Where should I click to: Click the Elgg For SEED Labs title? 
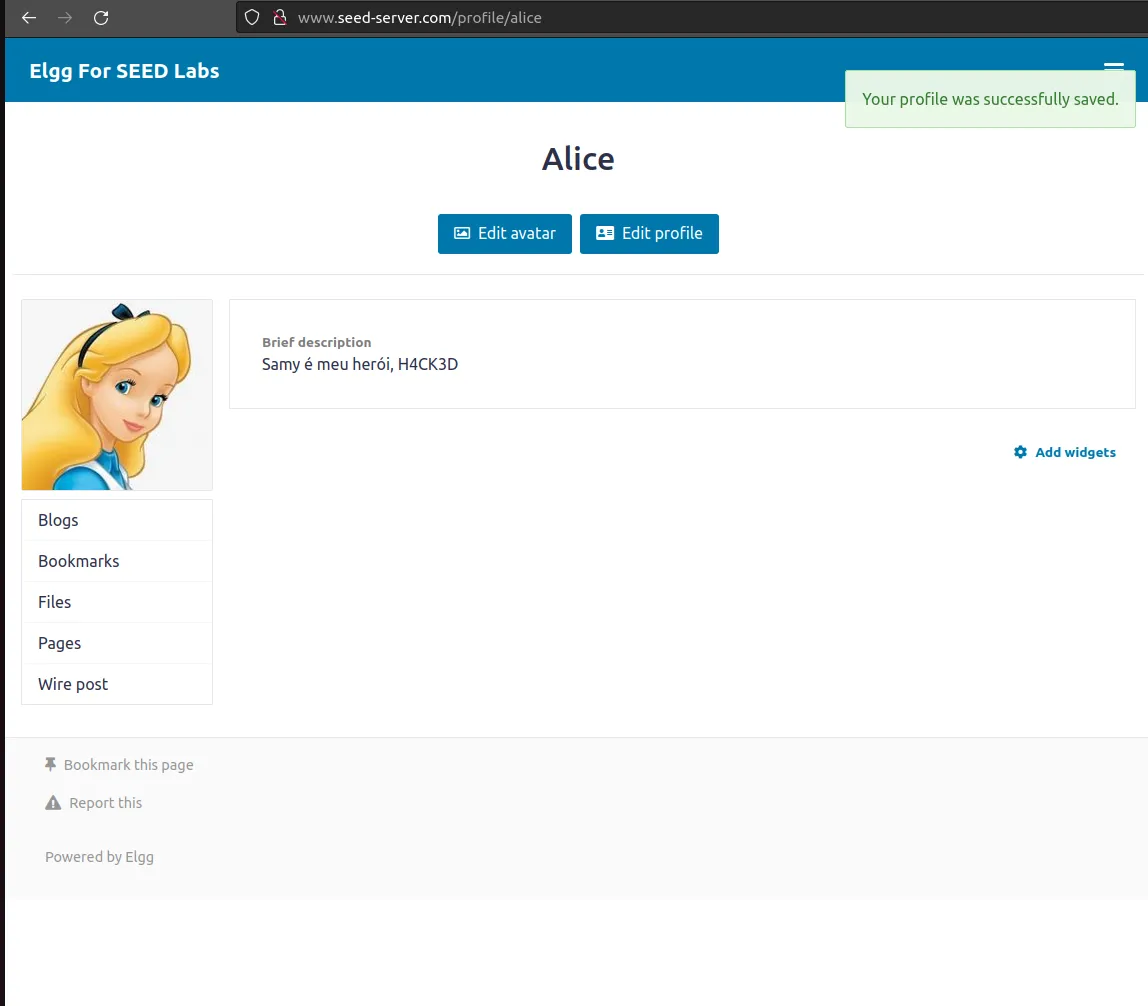tap(124, 71)
